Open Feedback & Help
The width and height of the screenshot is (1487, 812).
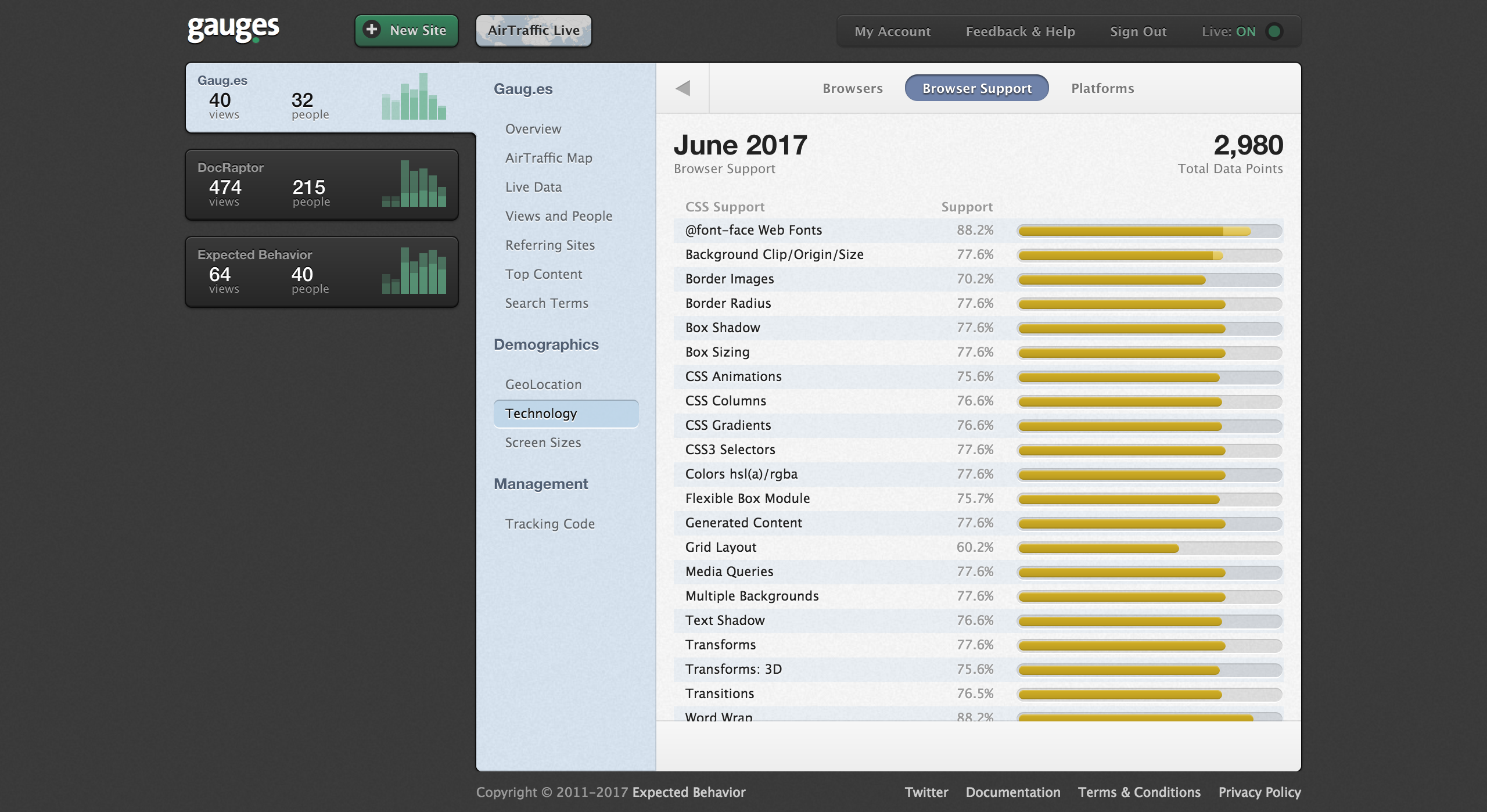click(1020, 31)
